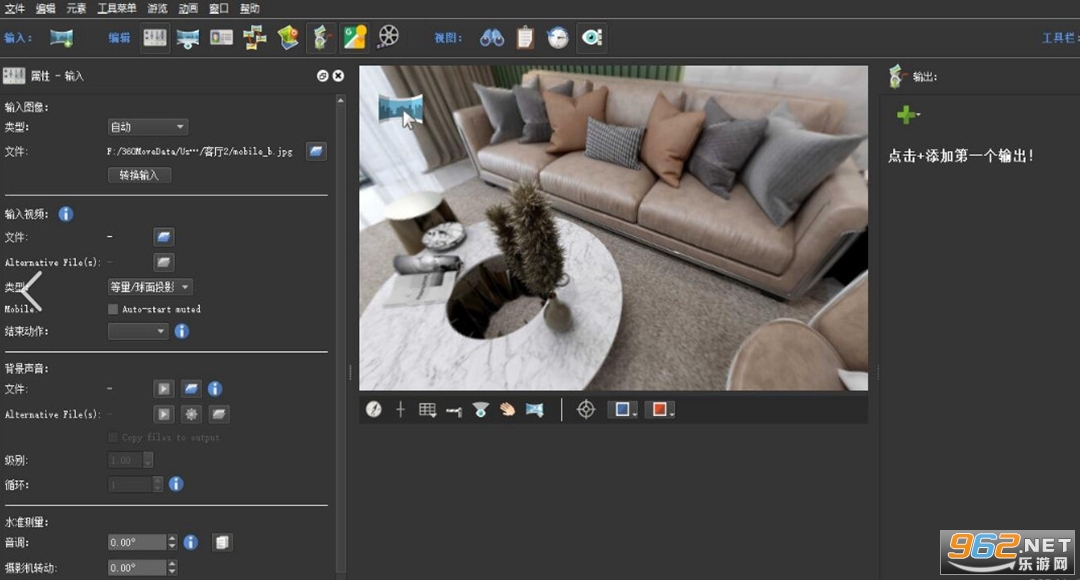This screenshot has width=1080, height=580.
Task: Click the target reticle icon
Action: tap(585, 410)
